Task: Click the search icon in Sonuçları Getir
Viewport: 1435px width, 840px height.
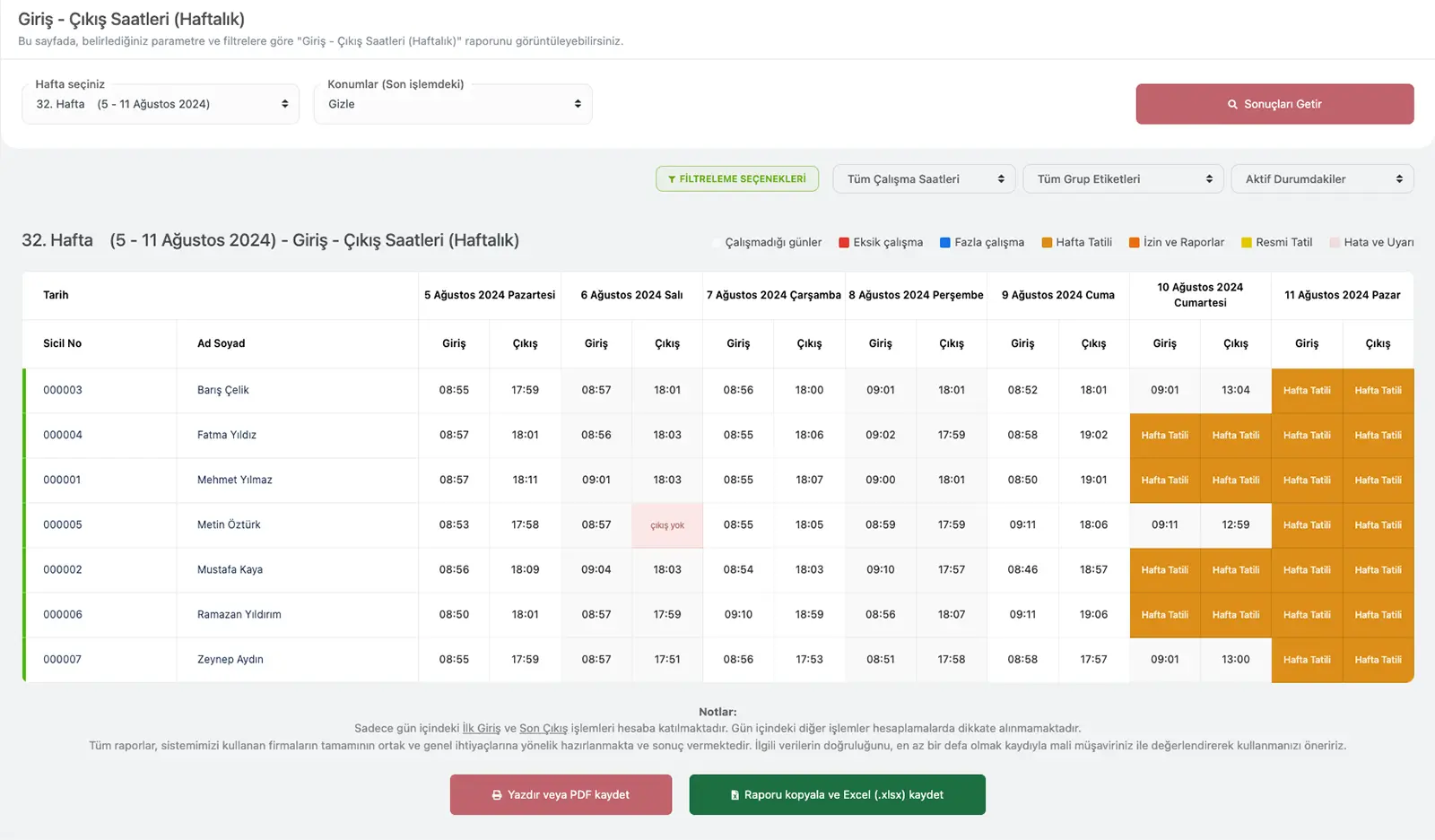Action: point(1232,105)
